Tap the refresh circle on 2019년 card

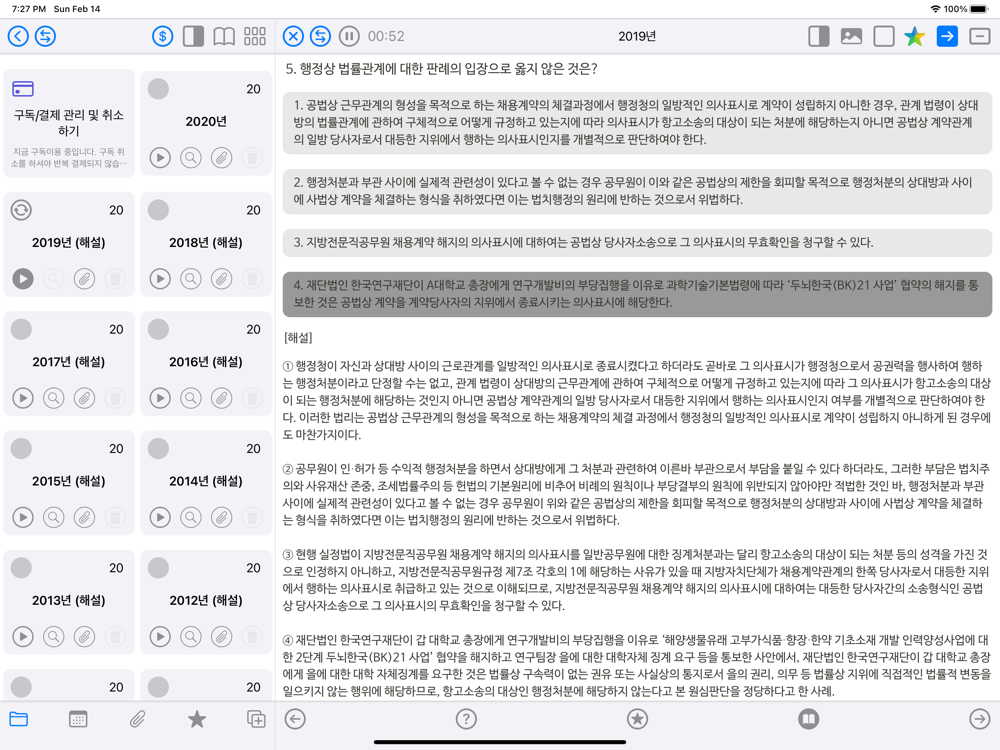(21, 210)
